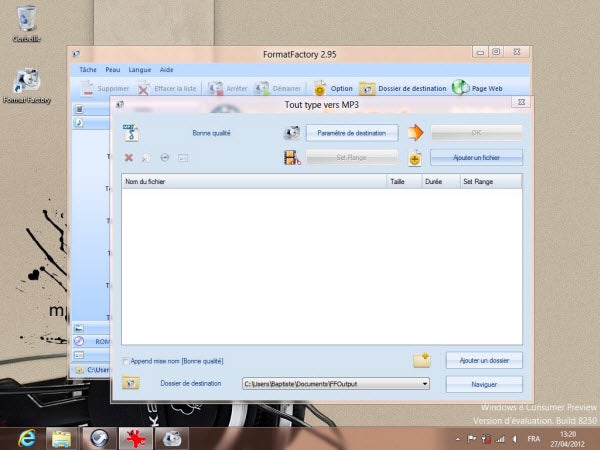Click the Set Range column header
Image resolution: width=600 pixels, height=450 pixels.
click(x=491, y=181)
